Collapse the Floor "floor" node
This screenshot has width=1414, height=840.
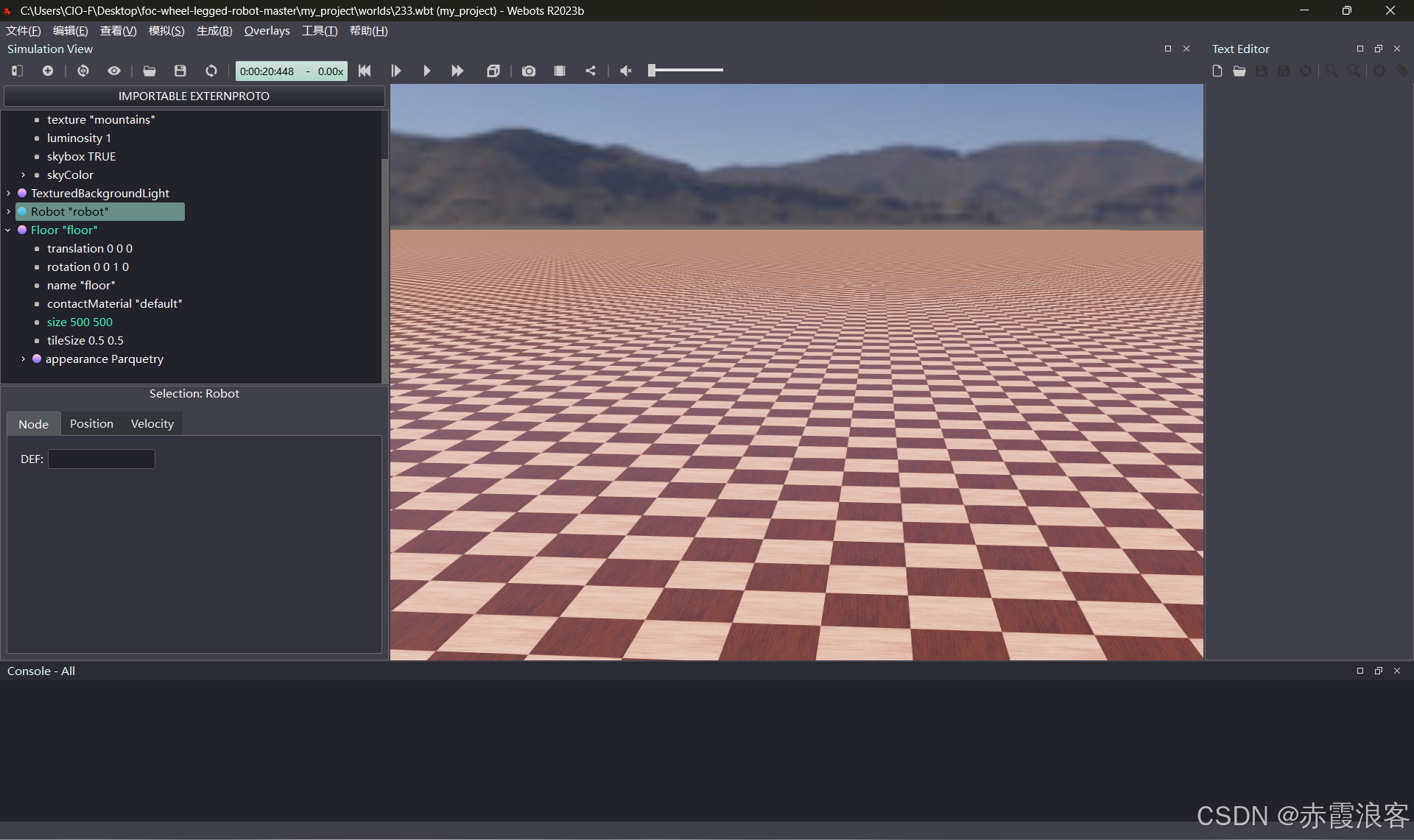click(x=8, y=230)
